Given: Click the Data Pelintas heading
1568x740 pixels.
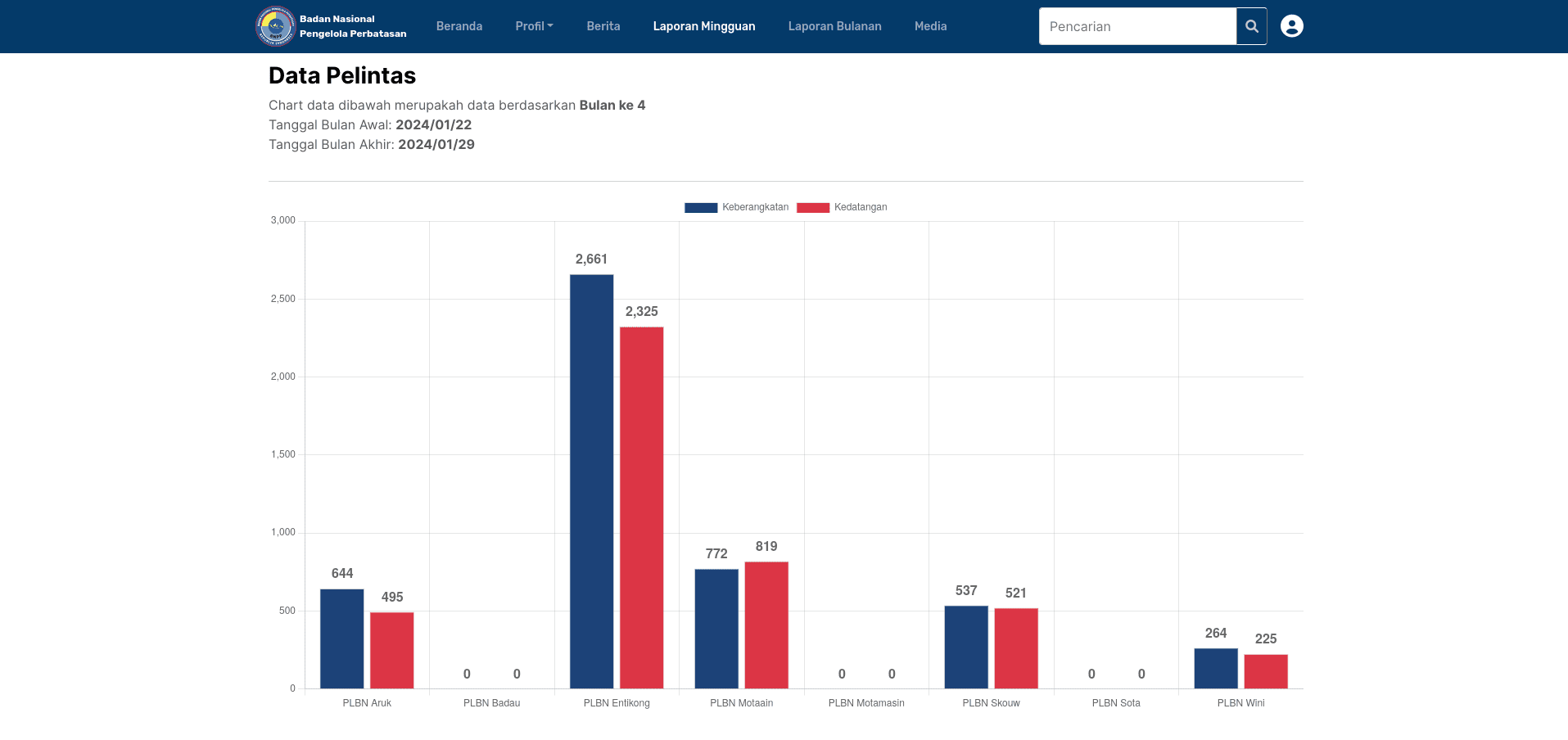Looking at the screenshot, I should click(342, 75).
